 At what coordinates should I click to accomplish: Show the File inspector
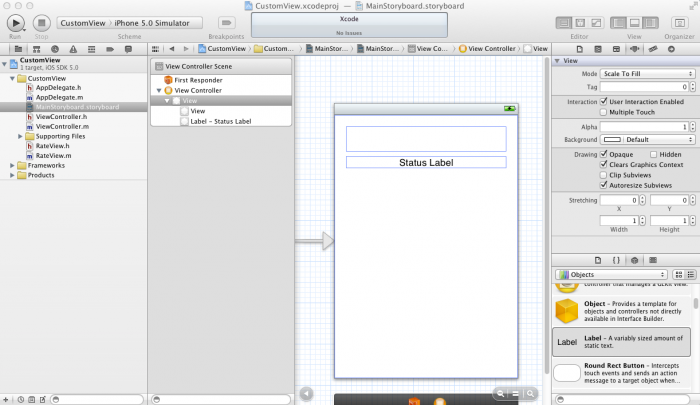[579, 49]
